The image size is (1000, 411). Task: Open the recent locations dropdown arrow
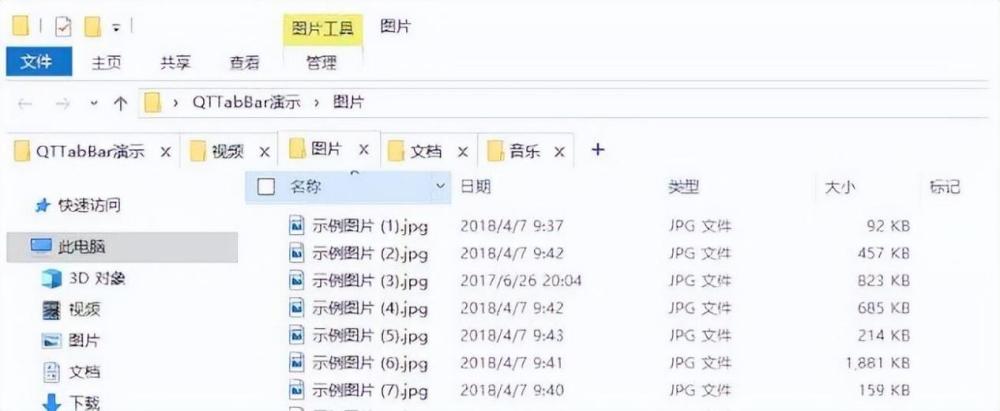pos(94,103)
